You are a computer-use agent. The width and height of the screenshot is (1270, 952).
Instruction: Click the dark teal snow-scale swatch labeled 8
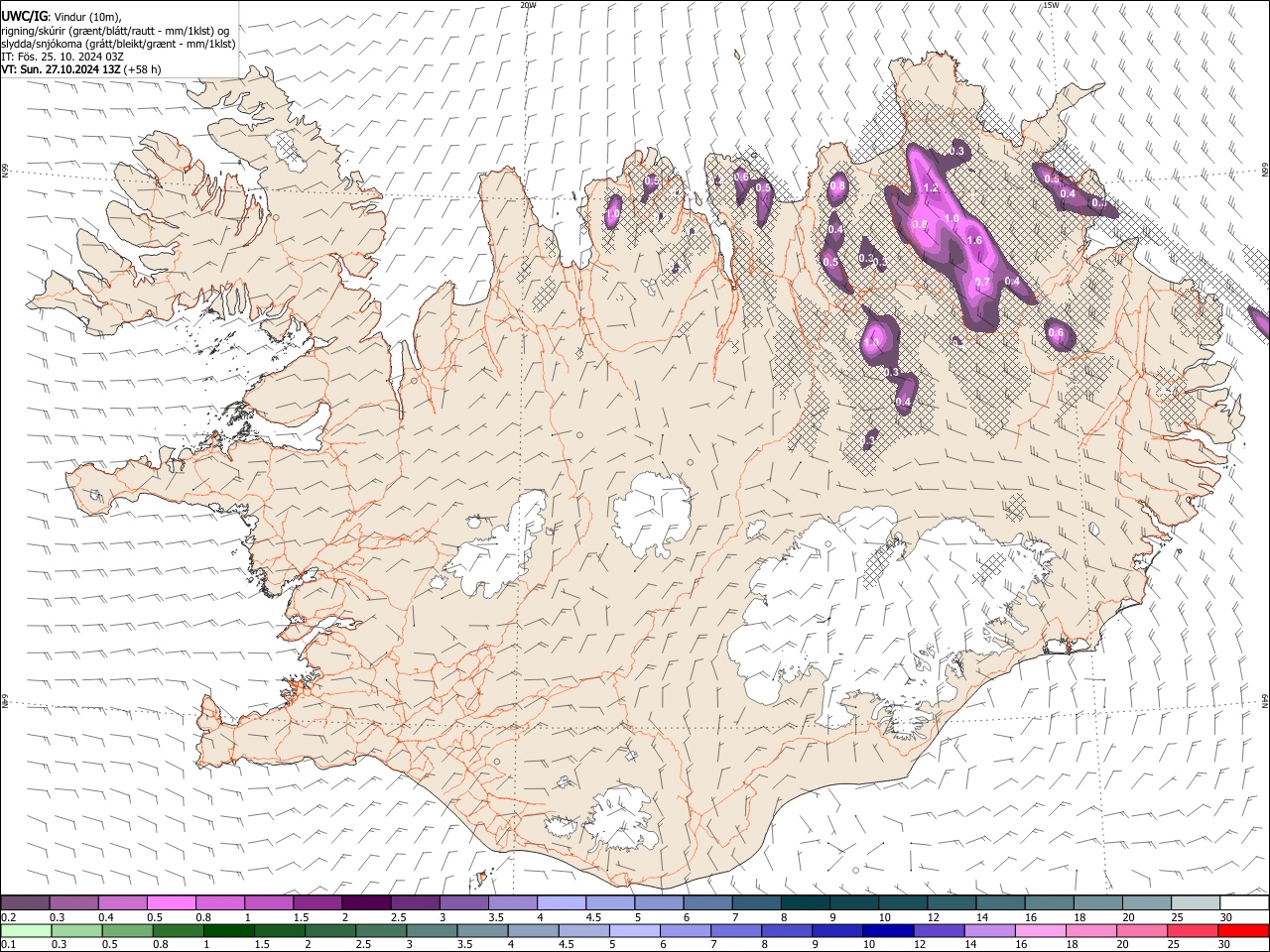806,902
